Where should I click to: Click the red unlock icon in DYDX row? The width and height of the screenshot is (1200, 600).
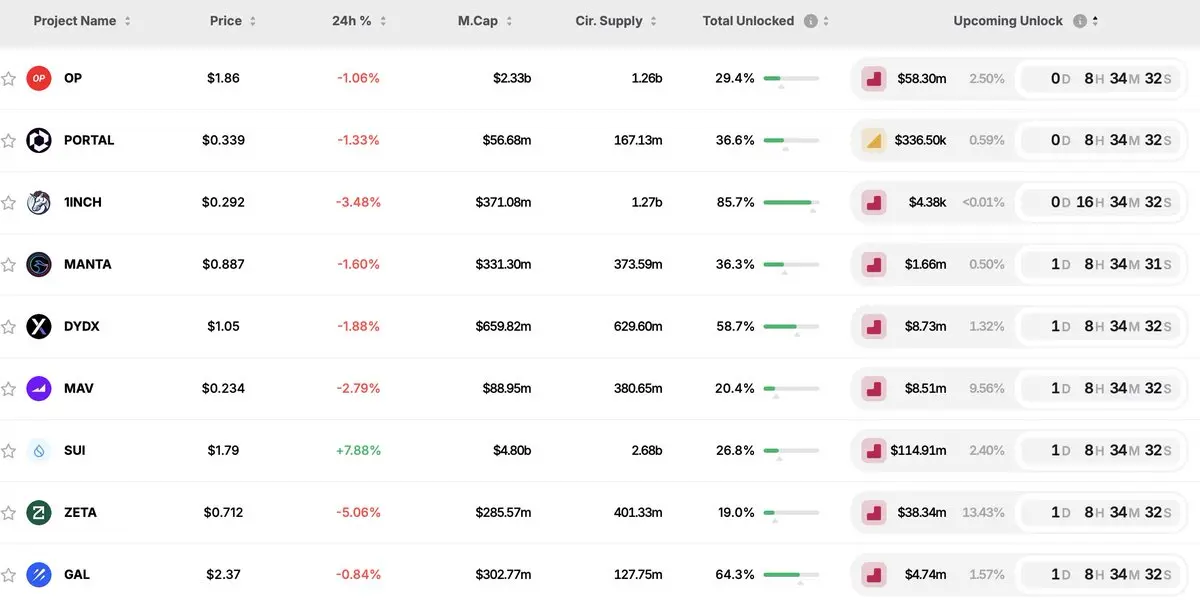click(x=874, y=326)
